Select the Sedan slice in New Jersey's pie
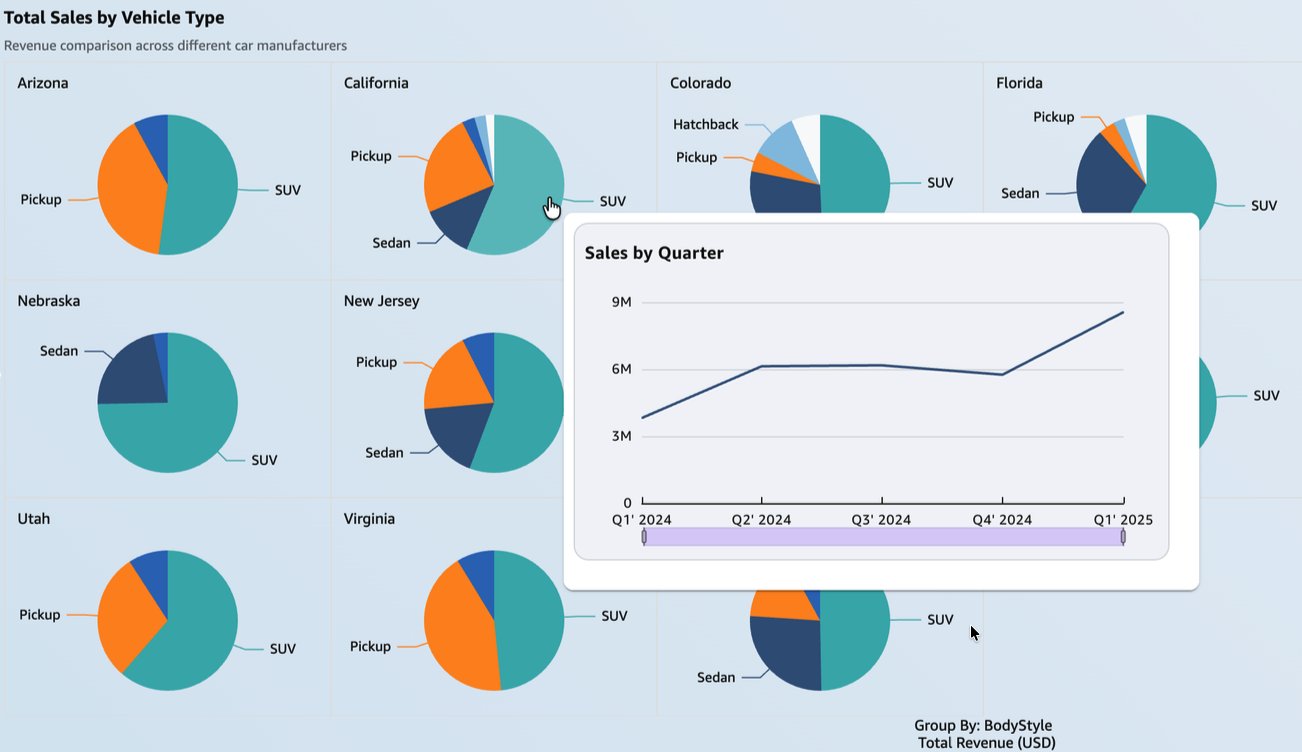Screen dimensions: 1302x752 click(455, 435)
